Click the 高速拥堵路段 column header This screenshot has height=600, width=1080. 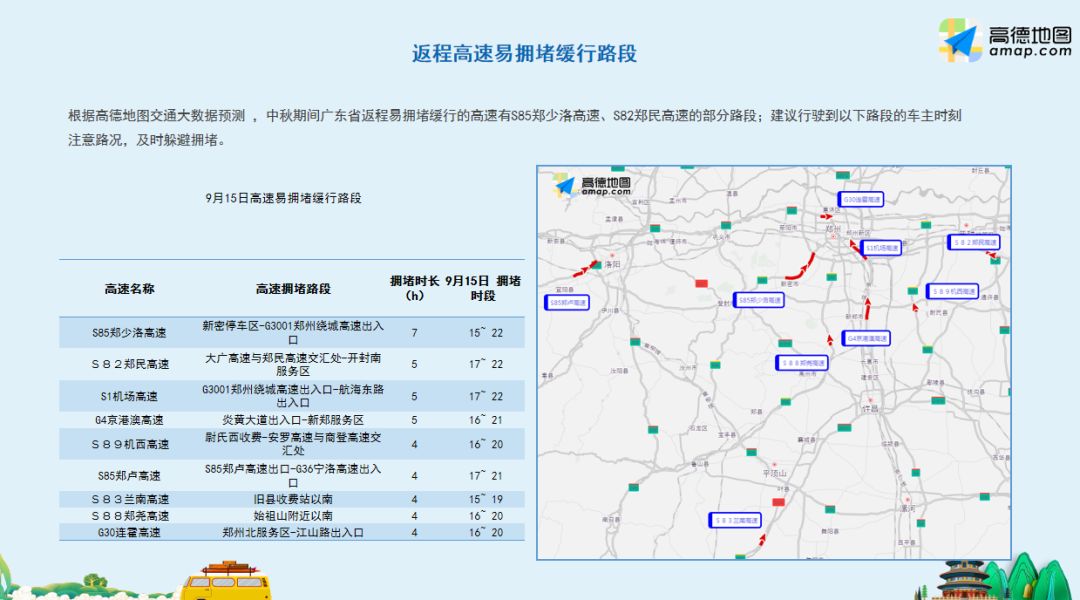pos(293,288)
